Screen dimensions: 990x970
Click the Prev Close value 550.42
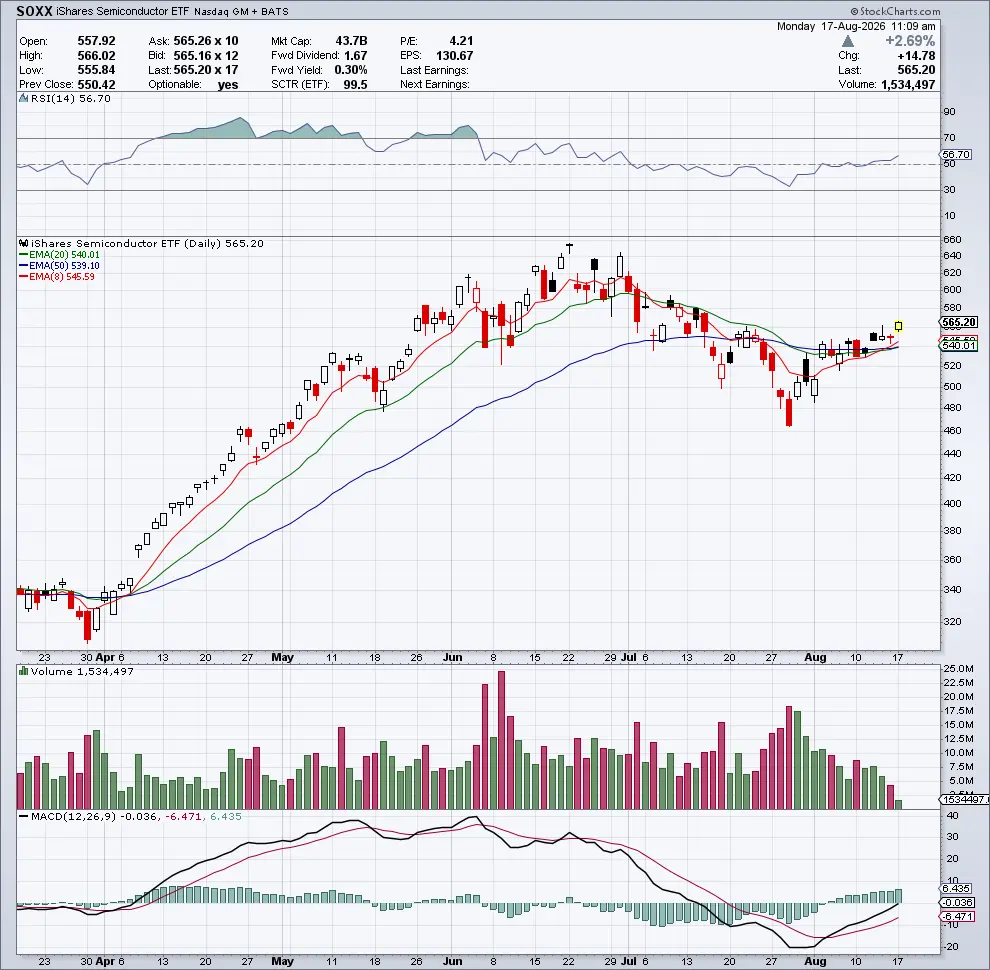(96, 84)
